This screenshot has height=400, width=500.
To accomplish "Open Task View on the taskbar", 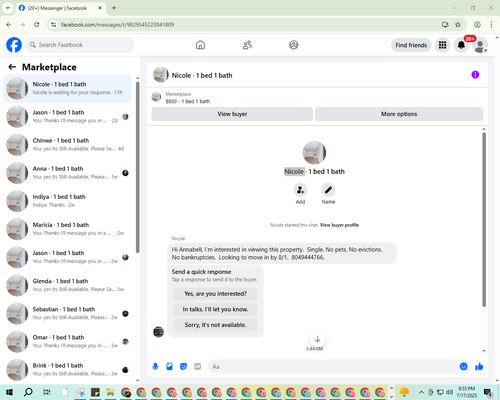I will (x=47, y=392).
